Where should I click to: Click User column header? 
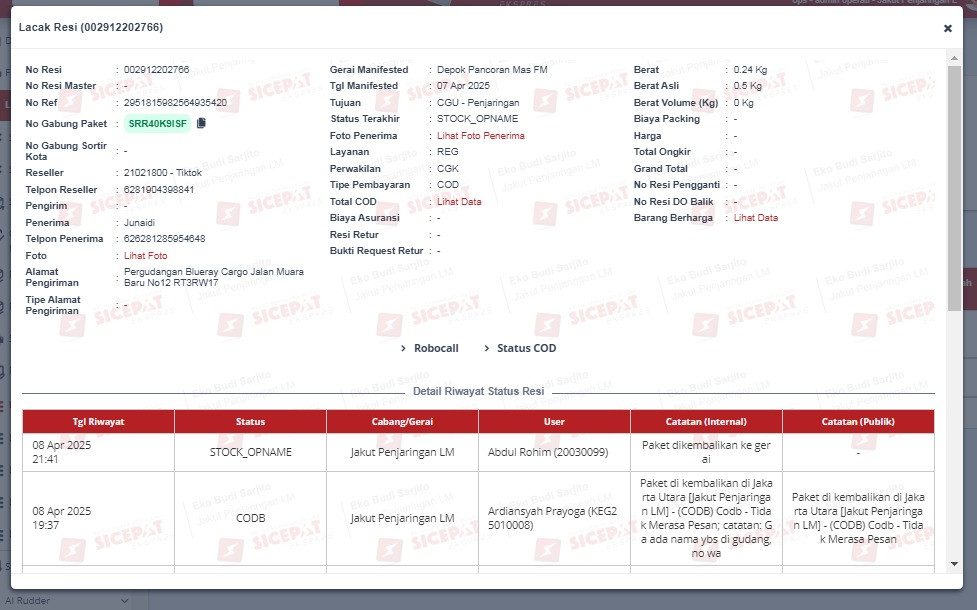[x=554, y=422]
